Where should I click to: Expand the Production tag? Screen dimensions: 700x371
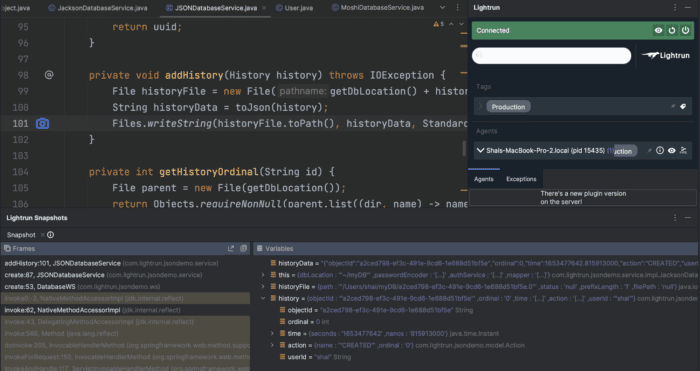(x=480, y=107)
